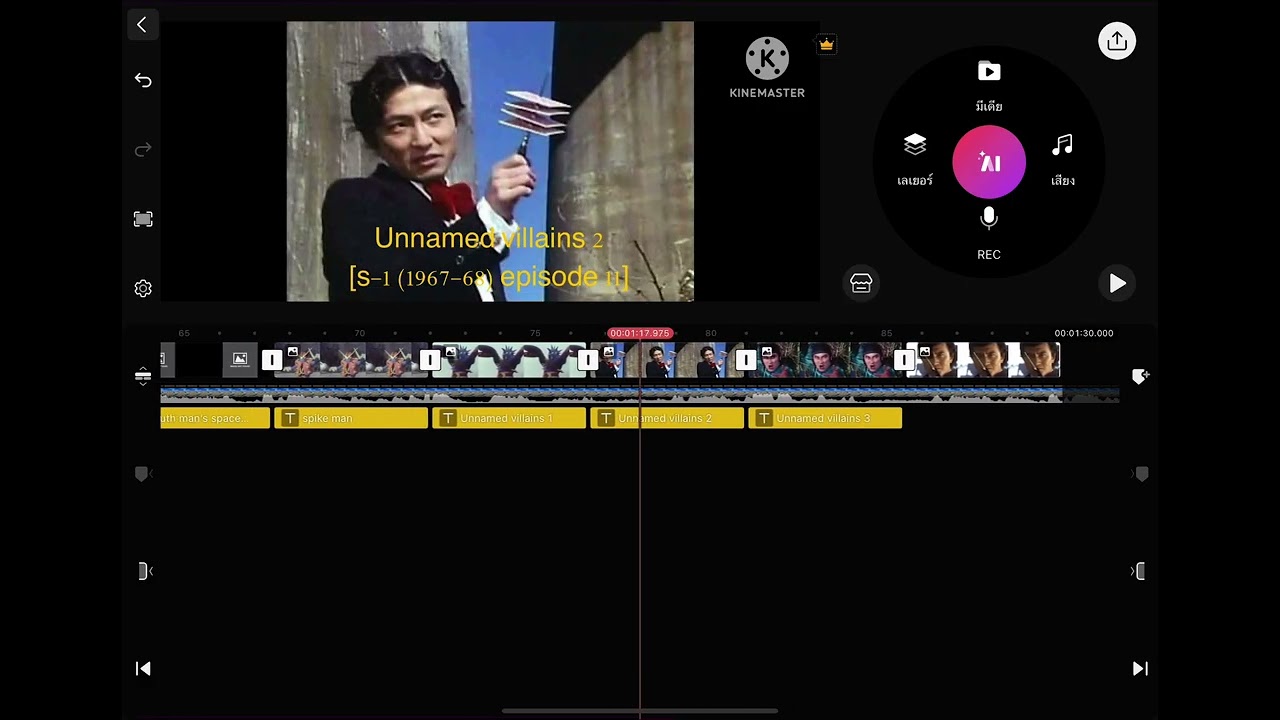Viewport: 1280px width, 720px height.
Task: Click the video preview image
Action: (490, 161)
